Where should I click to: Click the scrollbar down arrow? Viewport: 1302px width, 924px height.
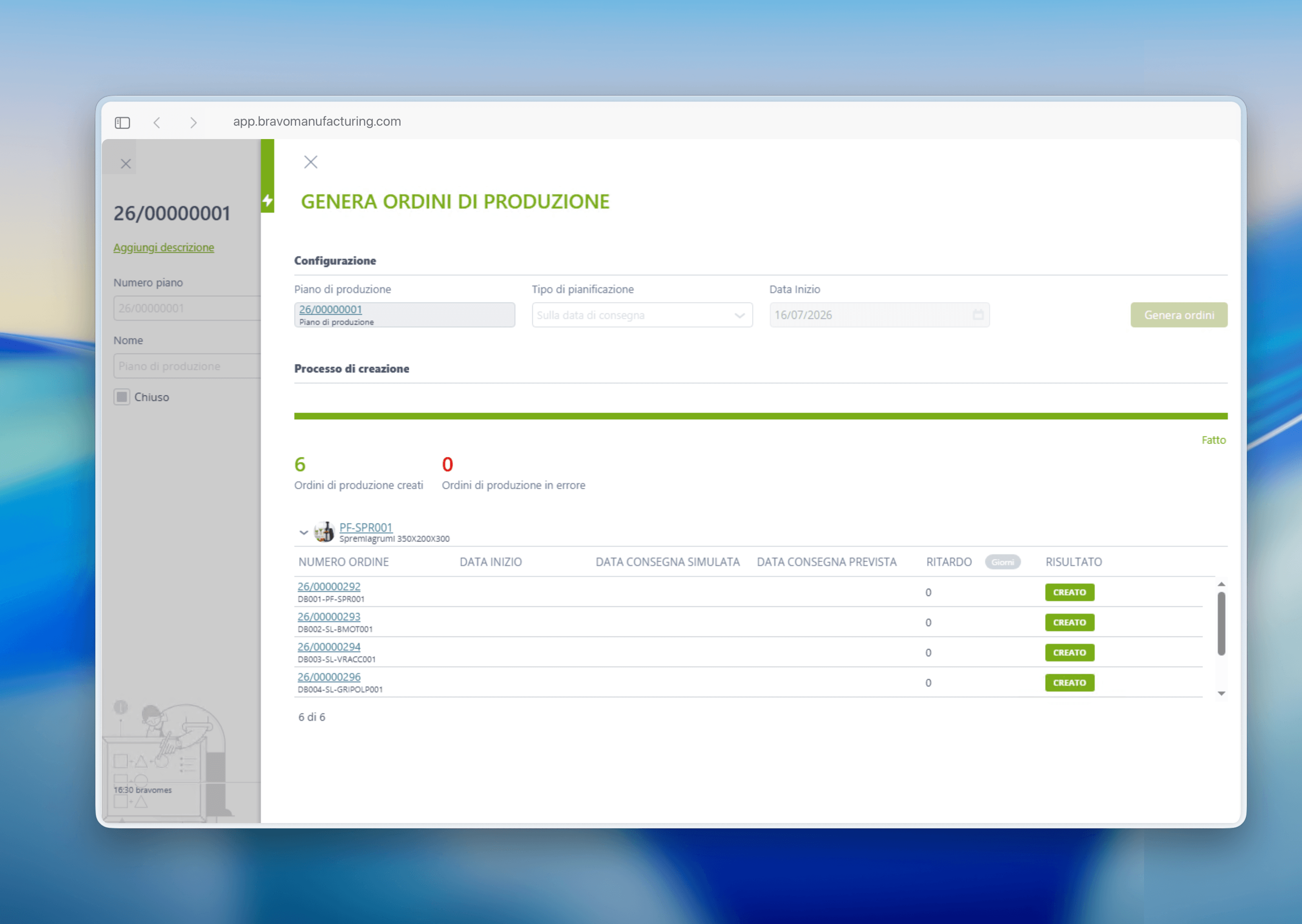pos(1221,693)
